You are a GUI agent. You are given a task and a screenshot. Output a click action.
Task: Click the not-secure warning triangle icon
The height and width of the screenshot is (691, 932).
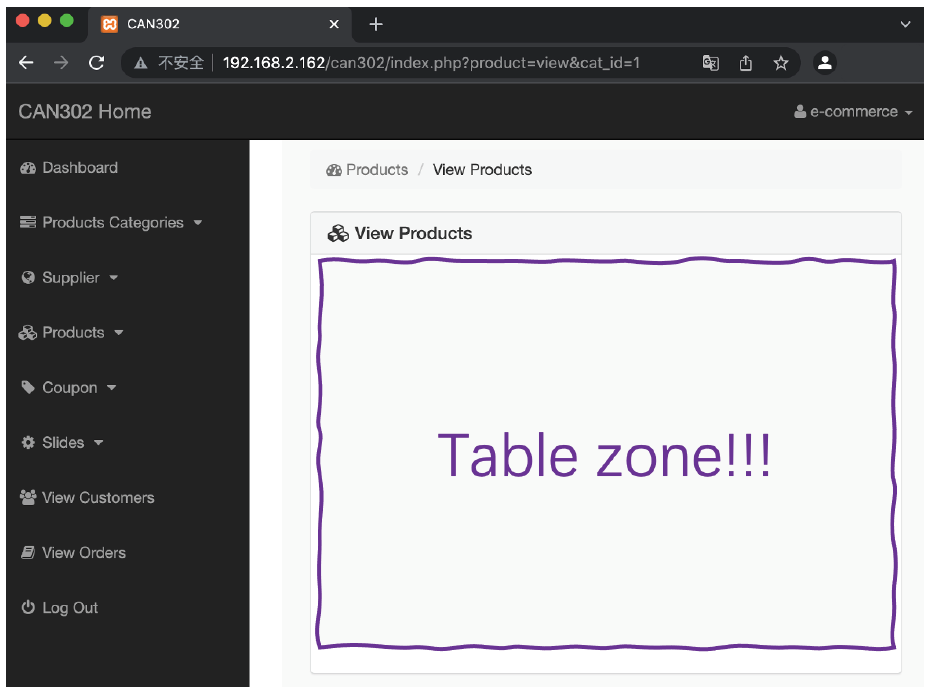click(x=141, y=63)
